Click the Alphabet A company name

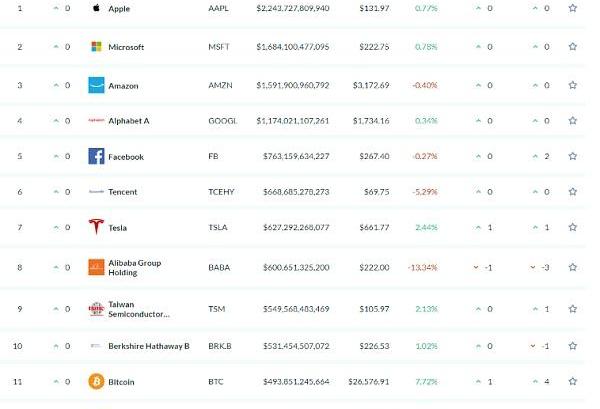(128, 121)
